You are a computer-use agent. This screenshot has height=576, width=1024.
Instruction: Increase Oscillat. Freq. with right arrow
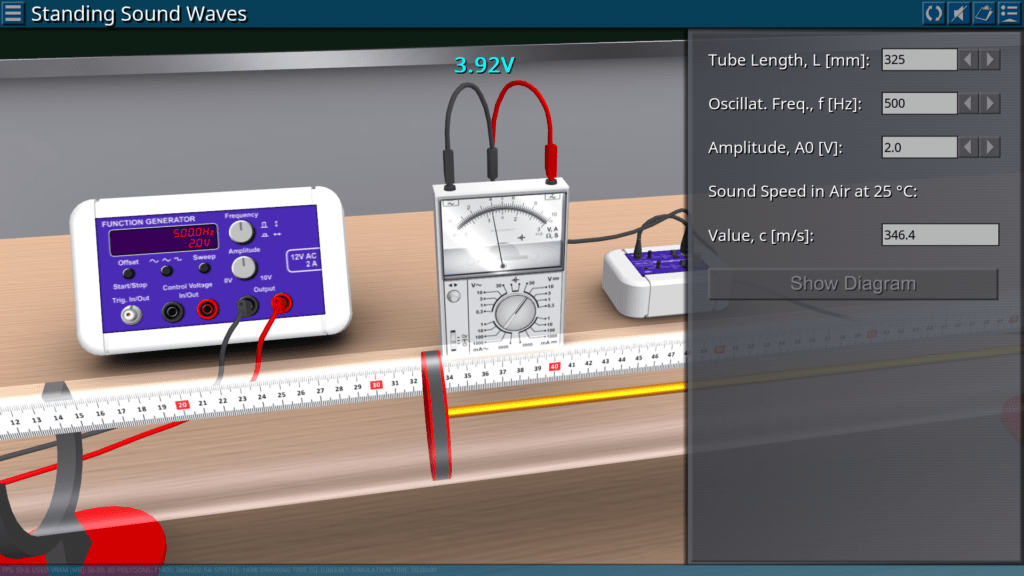(990, 103)
